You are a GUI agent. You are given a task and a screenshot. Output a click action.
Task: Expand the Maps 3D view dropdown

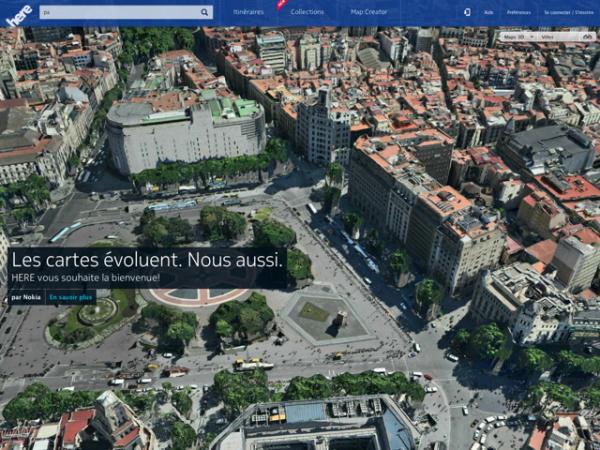(x=520, y=36)
